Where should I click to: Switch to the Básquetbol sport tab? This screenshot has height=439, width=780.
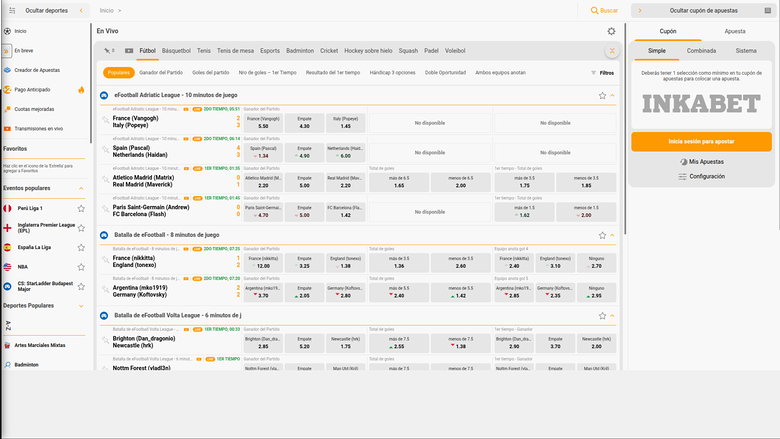click(176, 49)
